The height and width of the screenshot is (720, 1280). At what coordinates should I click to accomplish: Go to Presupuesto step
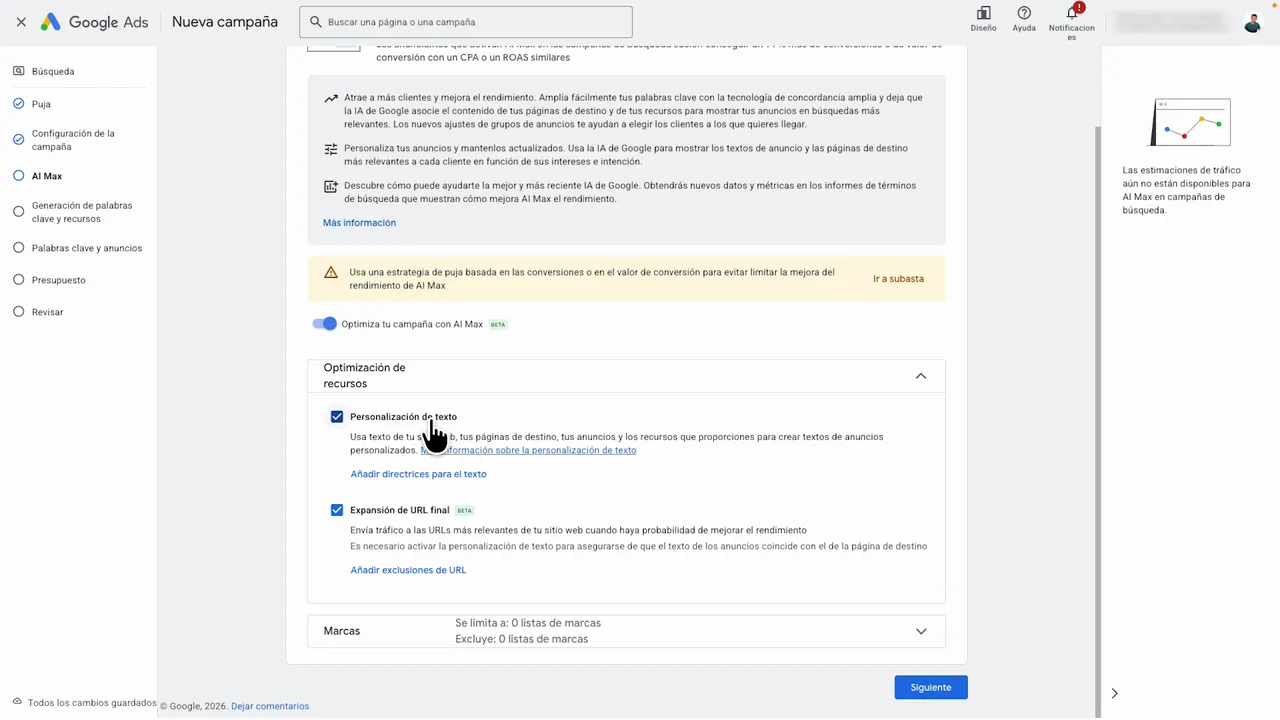pyautogui.click(x=58, y=280)
